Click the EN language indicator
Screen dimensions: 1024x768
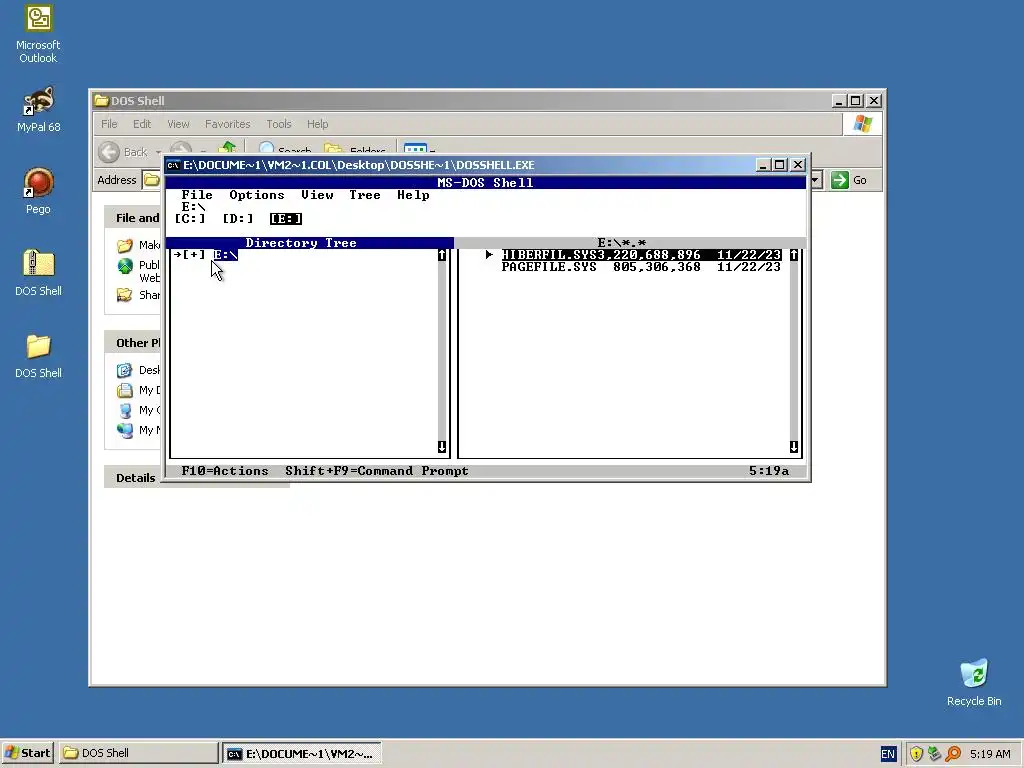pos(888,754)
